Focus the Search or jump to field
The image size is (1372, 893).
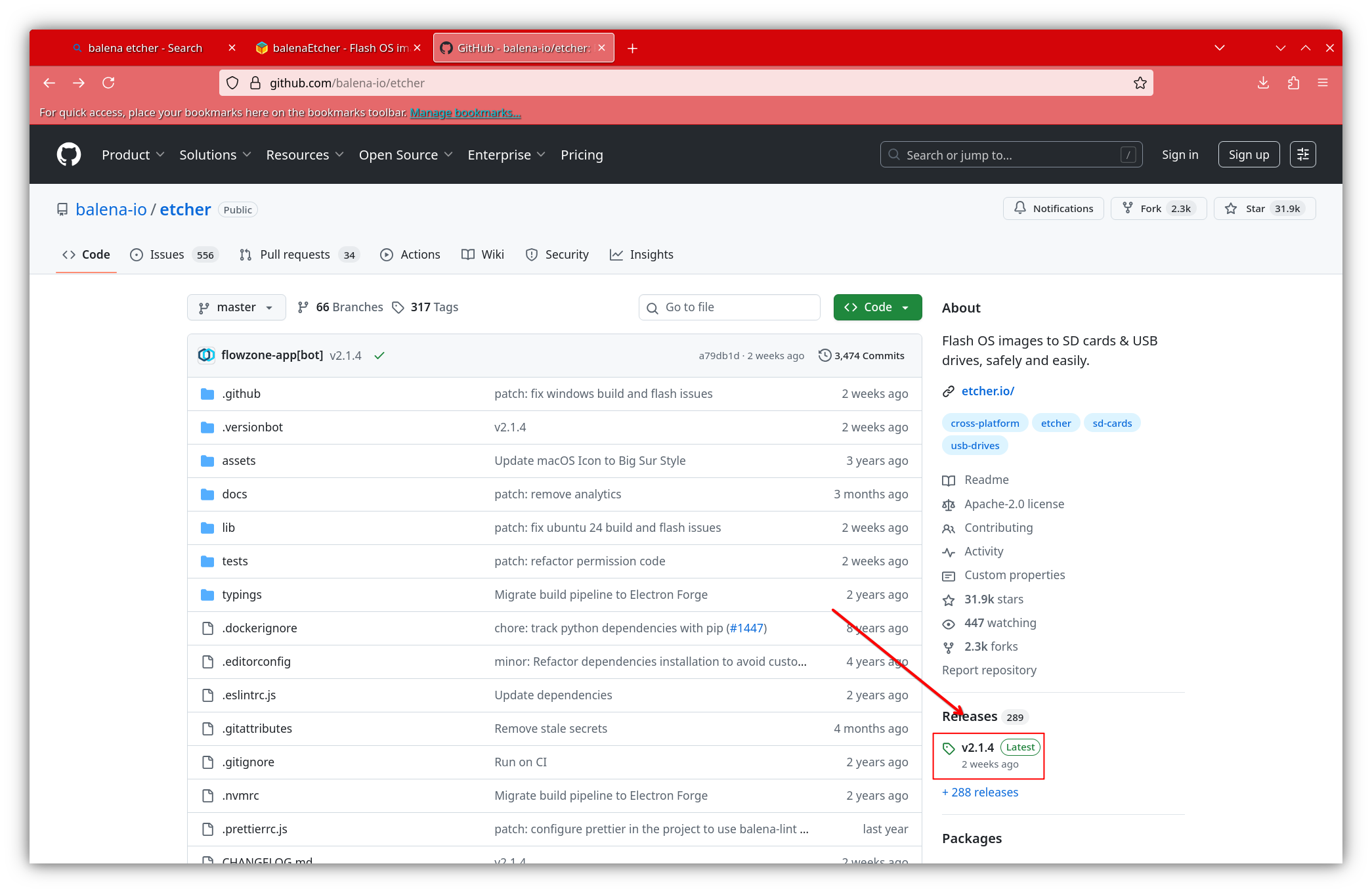[x=1011, y=155]
